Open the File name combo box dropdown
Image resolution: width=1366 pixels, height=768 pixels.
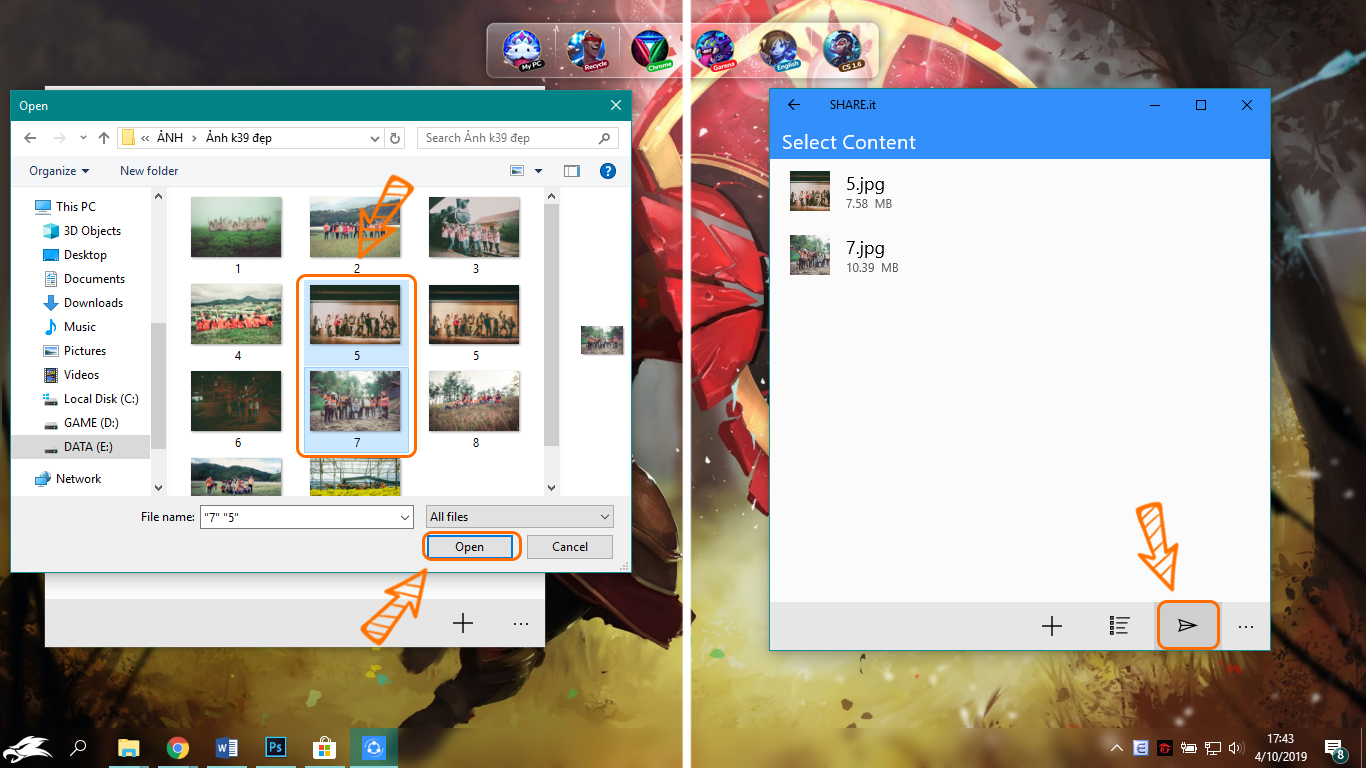point(405,517)
